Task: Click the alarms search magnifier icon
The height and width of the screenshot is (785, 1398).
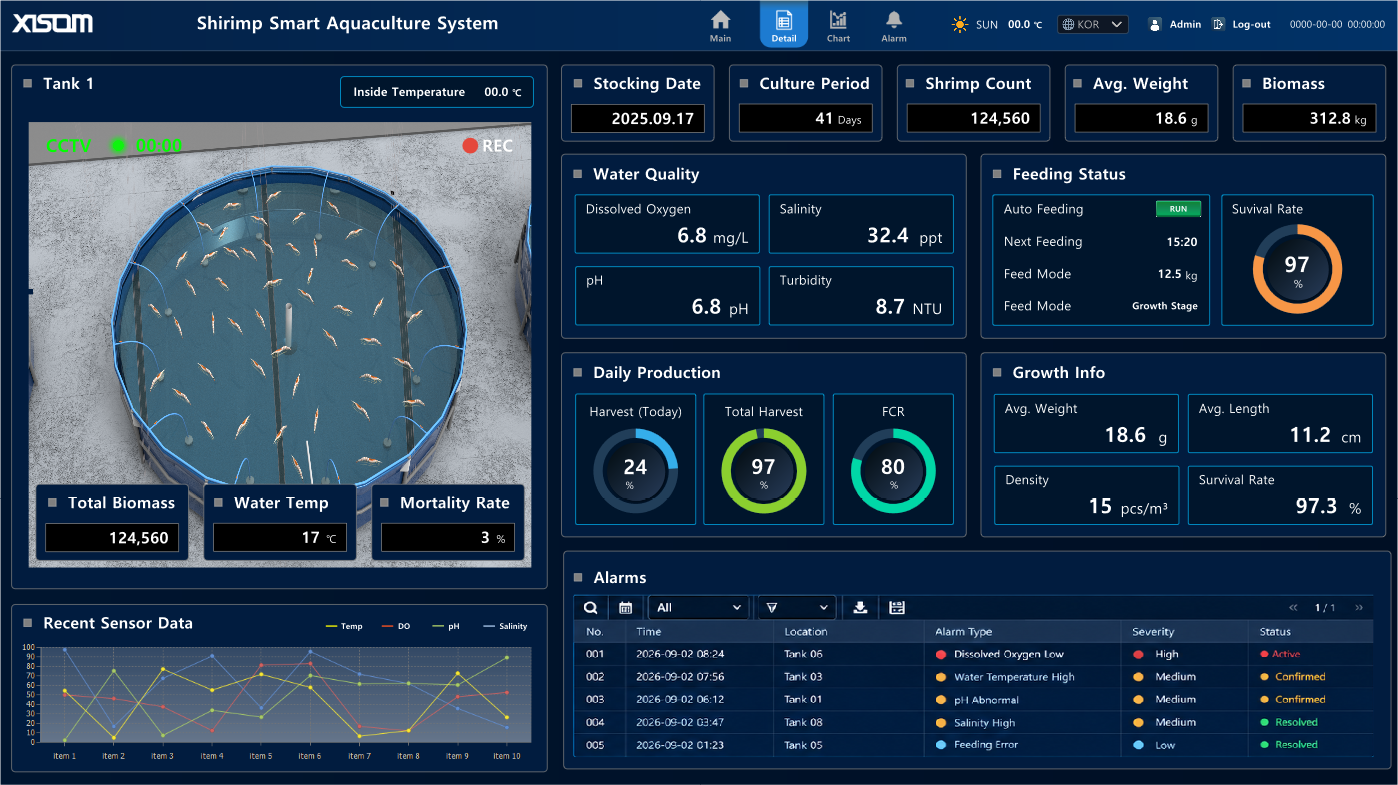Action: [x=591, y=607]
